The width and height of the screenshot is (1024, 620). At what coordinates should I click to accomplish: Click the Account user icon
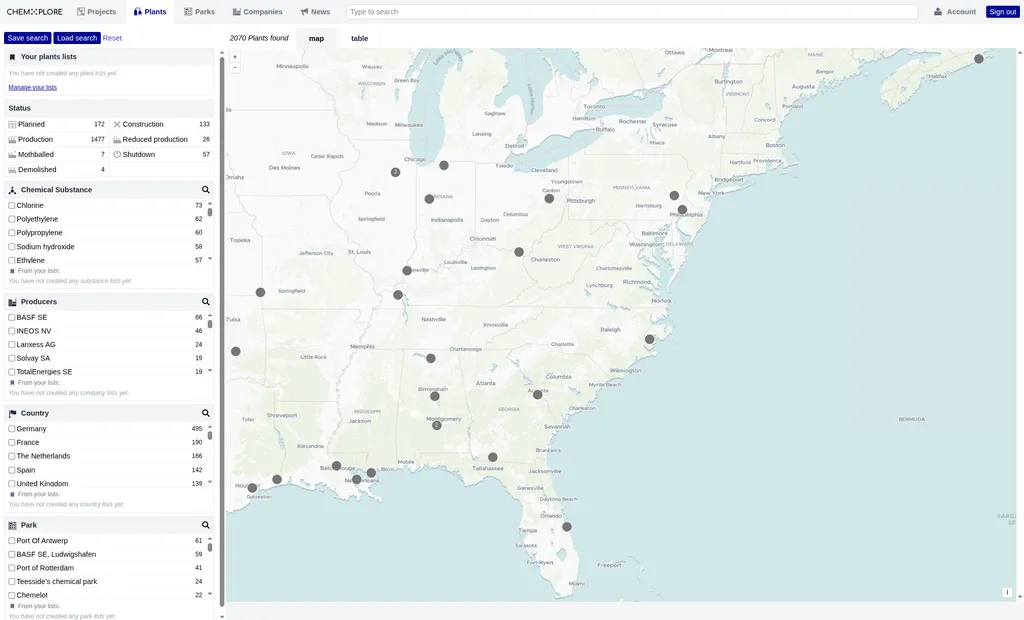[x=938, y=12]
